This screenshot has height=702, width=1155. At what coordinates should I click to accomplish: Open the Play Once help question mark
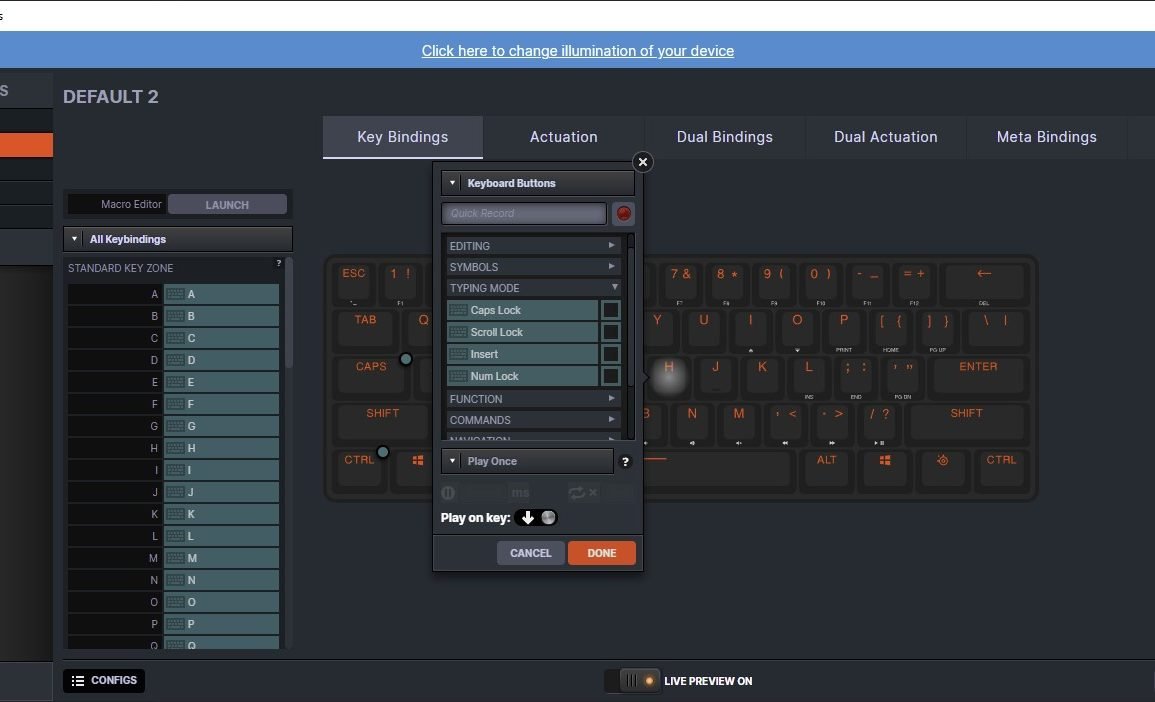point(625,462)
